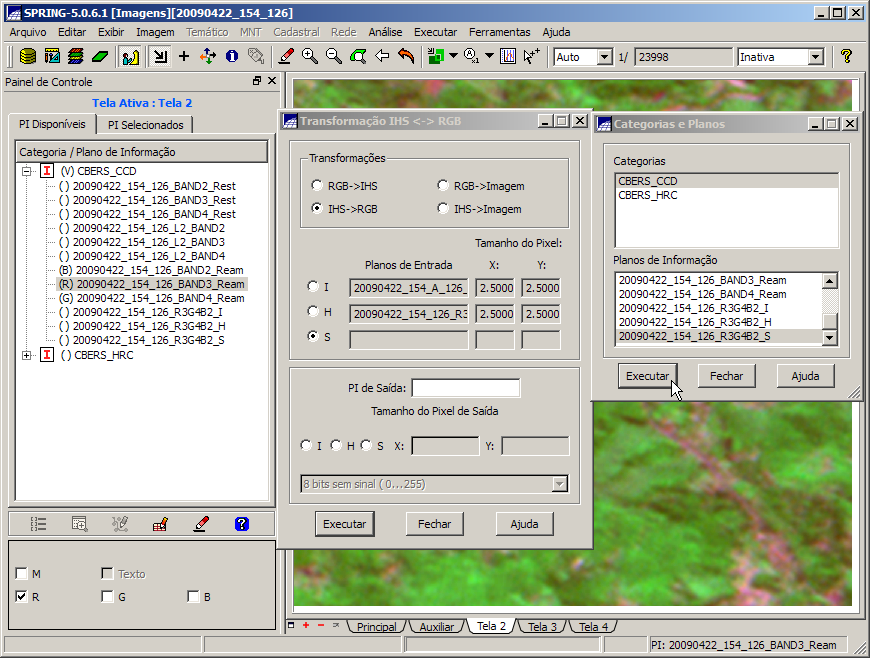This screenshot has width=870, height=658.
Task: Select the H input plane radio button
Action: pyautogui.click(x=313, y=313)
